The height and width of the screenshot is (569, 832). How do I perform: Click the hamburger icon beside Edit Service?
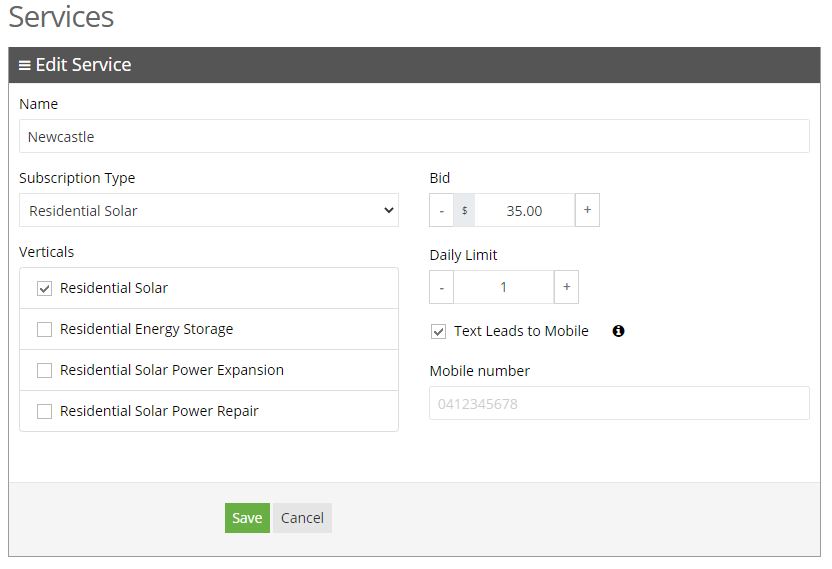pos(24,65)
